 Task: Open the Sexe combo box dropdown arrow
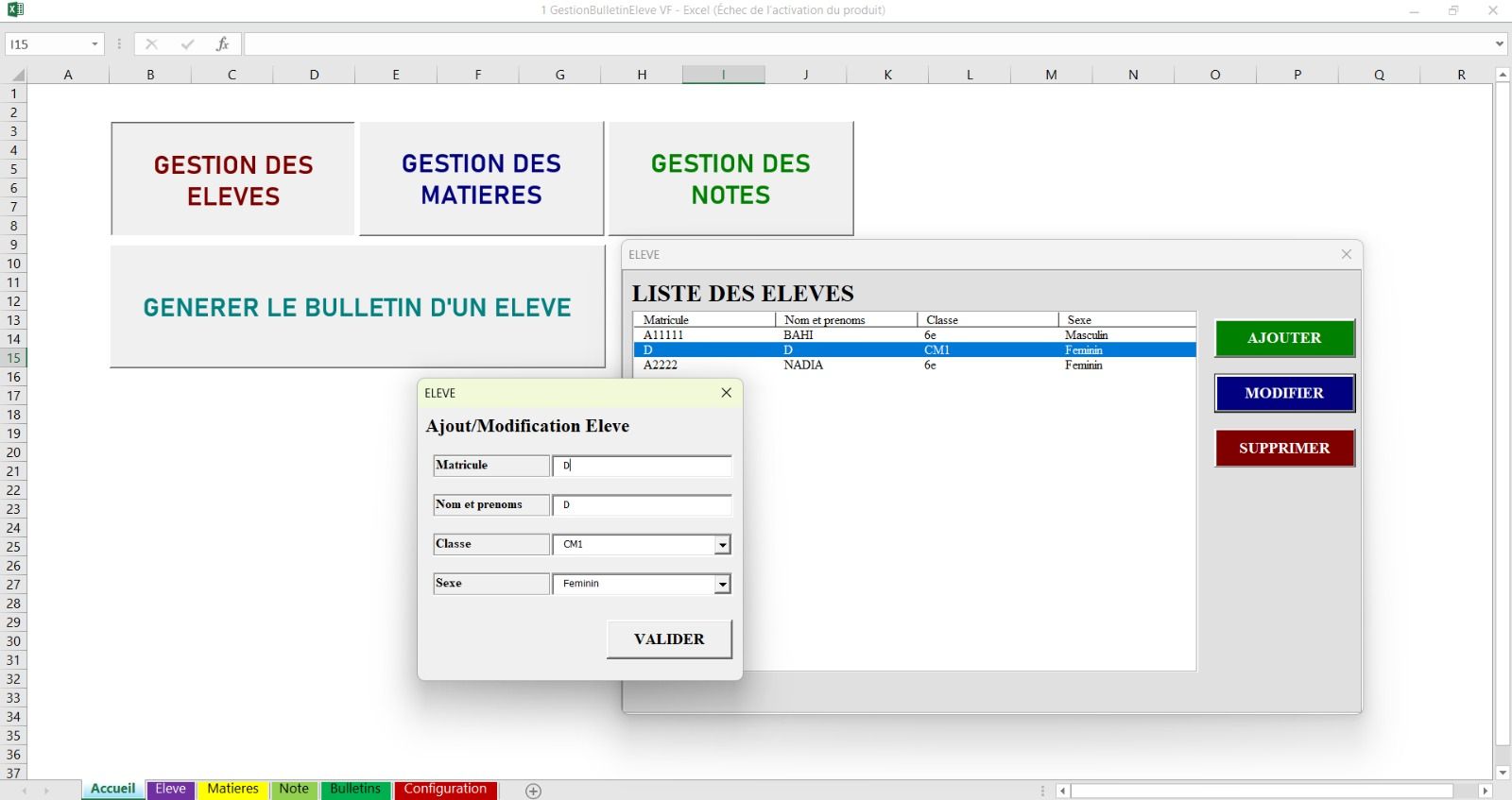coord(722,585)
